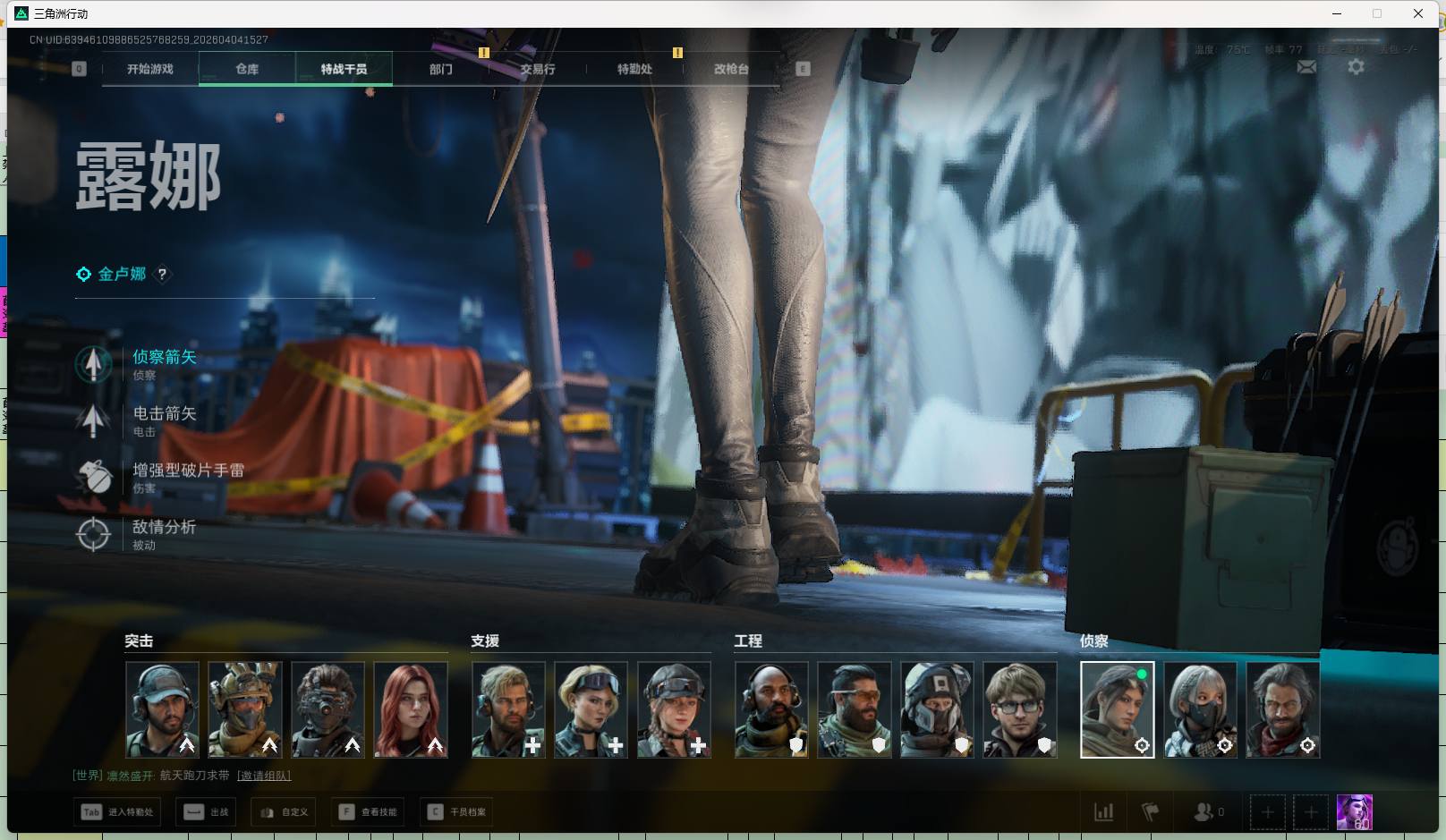
Task: Click the 侦察 category heading
Action: pyautogui.click(x=1094, y=641)
